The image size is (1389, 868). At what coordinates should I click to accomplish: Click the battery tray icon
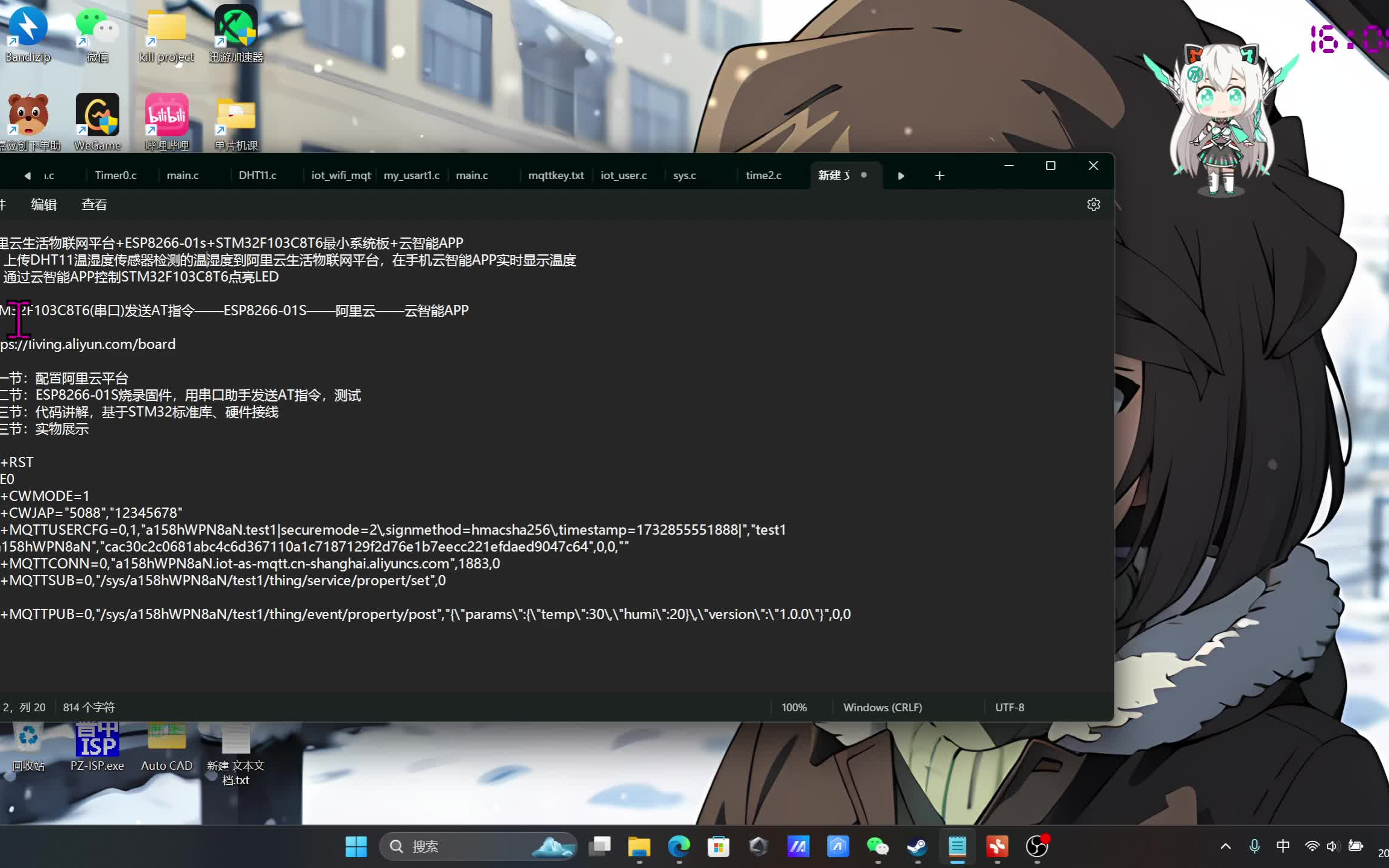(x=1356, y=846)
